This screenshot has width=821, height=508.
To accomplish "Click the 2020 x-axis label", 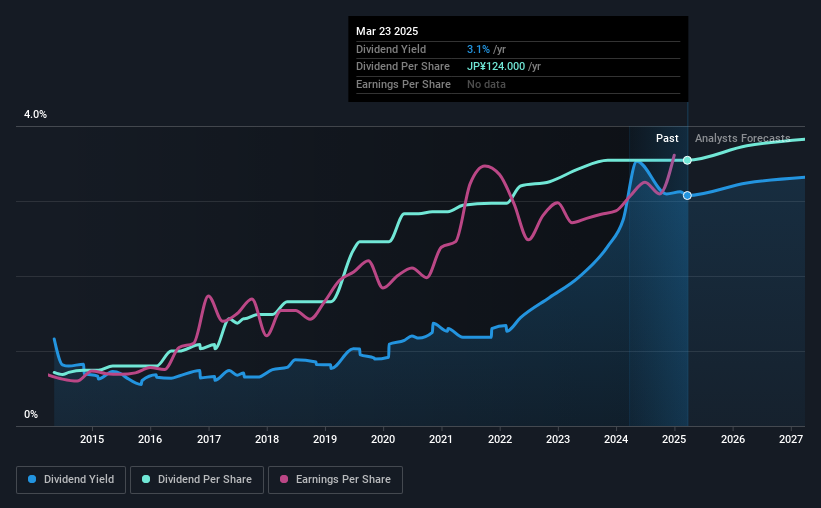I will coord(383,439).
